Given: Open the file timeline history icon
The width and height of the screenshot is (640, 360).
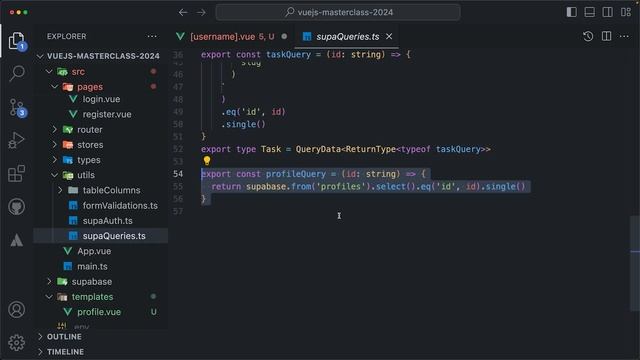Looking at the screenshot, I should tap(588, 36).
